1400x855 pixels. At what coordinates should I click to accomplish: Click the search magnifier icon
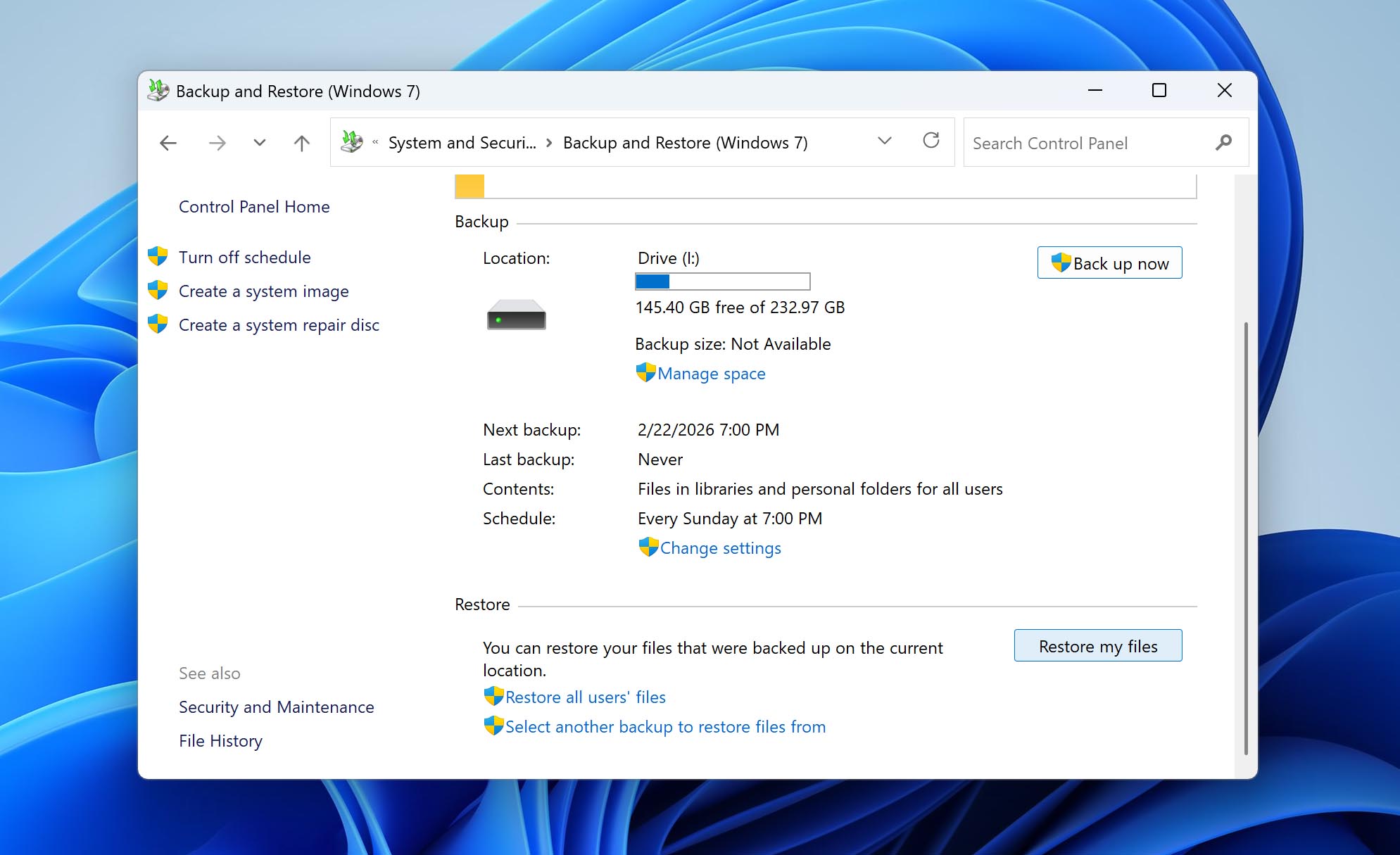click(x=1223, y=142)
